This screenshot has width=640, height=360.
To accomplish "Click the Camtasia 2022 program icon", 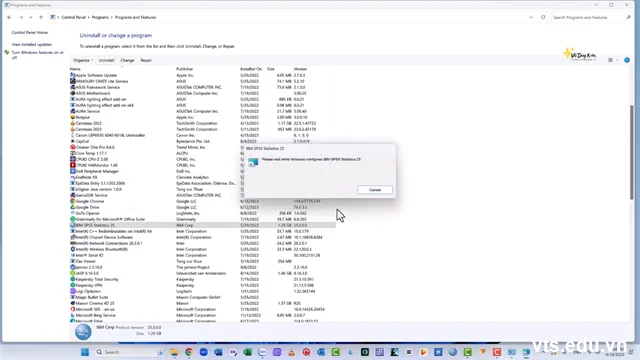I will coord(73,123).
